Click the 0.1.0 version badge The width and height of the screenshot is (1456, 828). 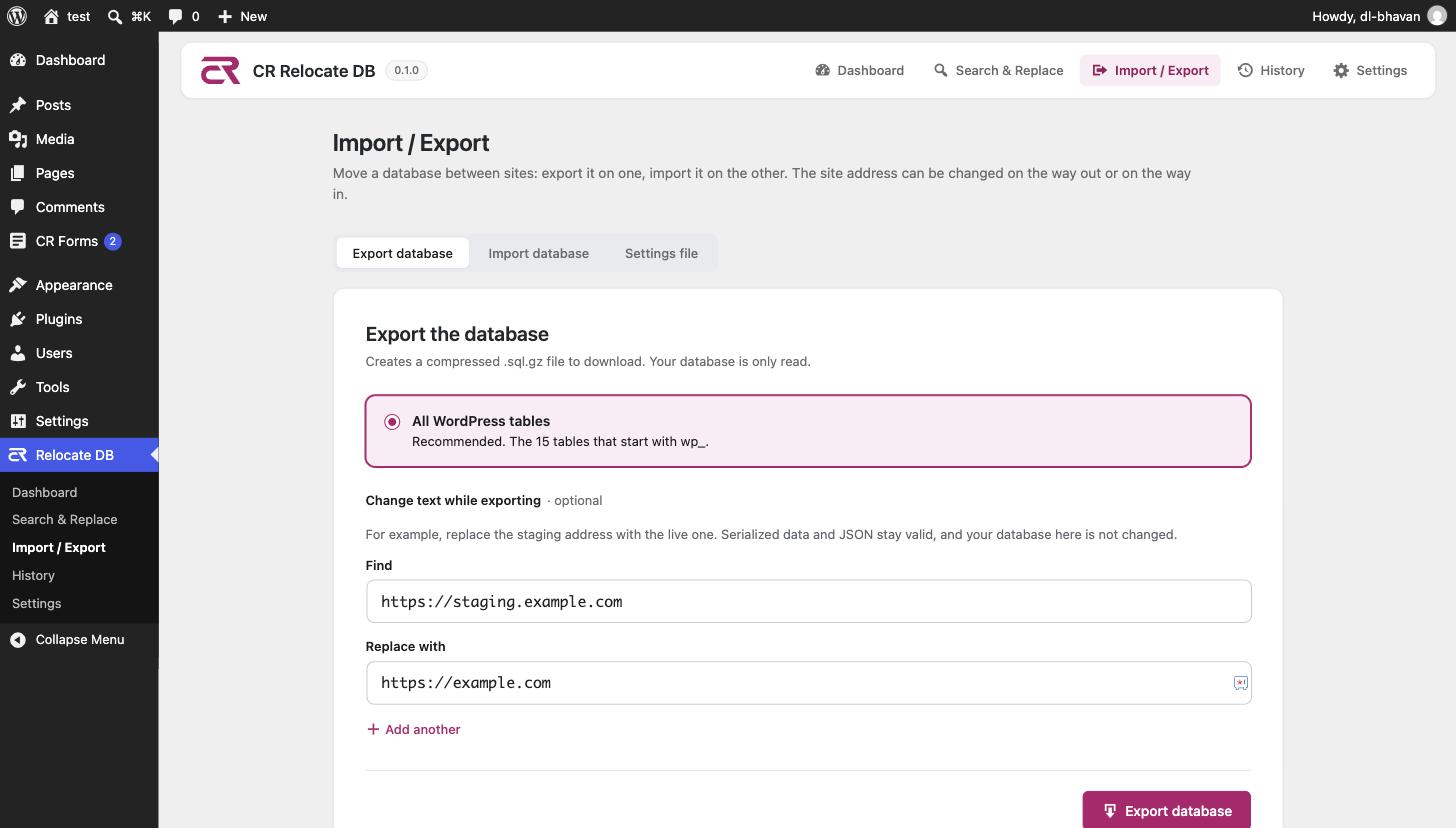(x=406, y=70)
